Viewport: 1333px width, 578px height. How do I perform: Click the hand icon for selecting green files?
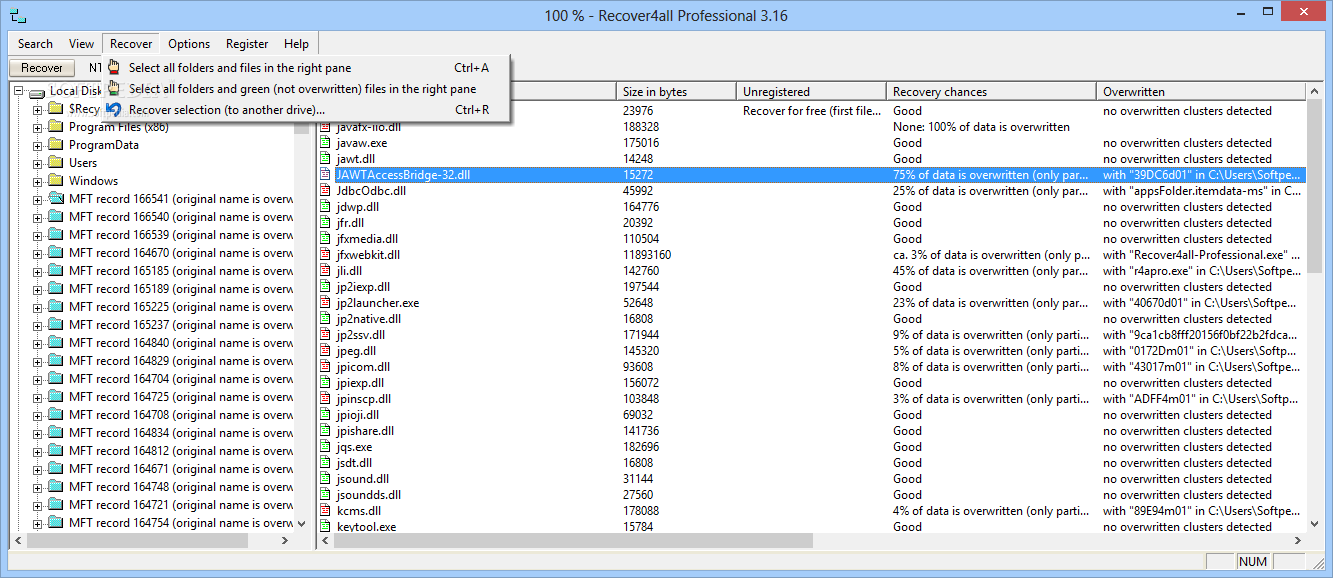(x=114, y=89)
